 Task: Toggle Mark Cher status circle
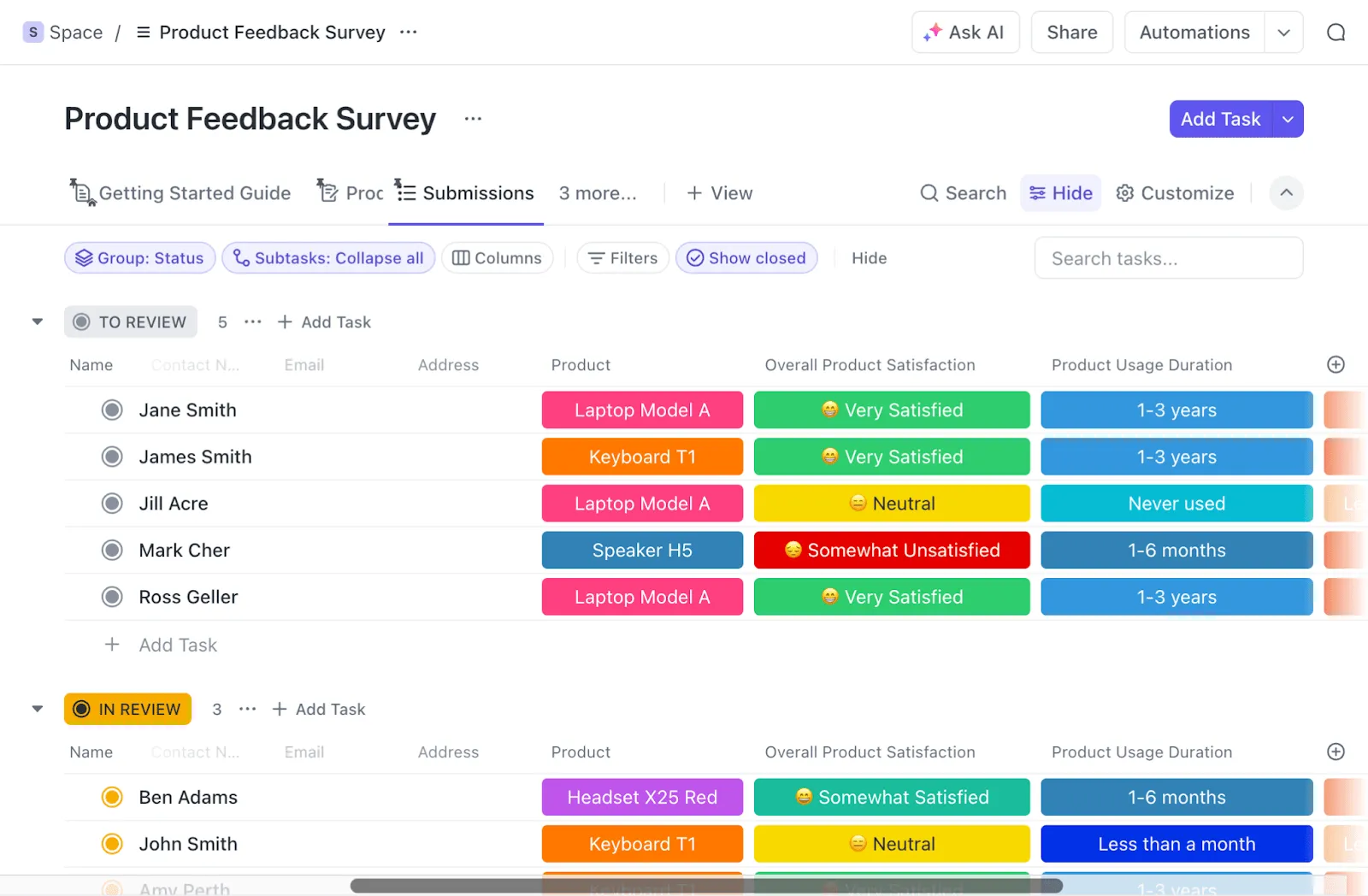[x=112, y=551]
